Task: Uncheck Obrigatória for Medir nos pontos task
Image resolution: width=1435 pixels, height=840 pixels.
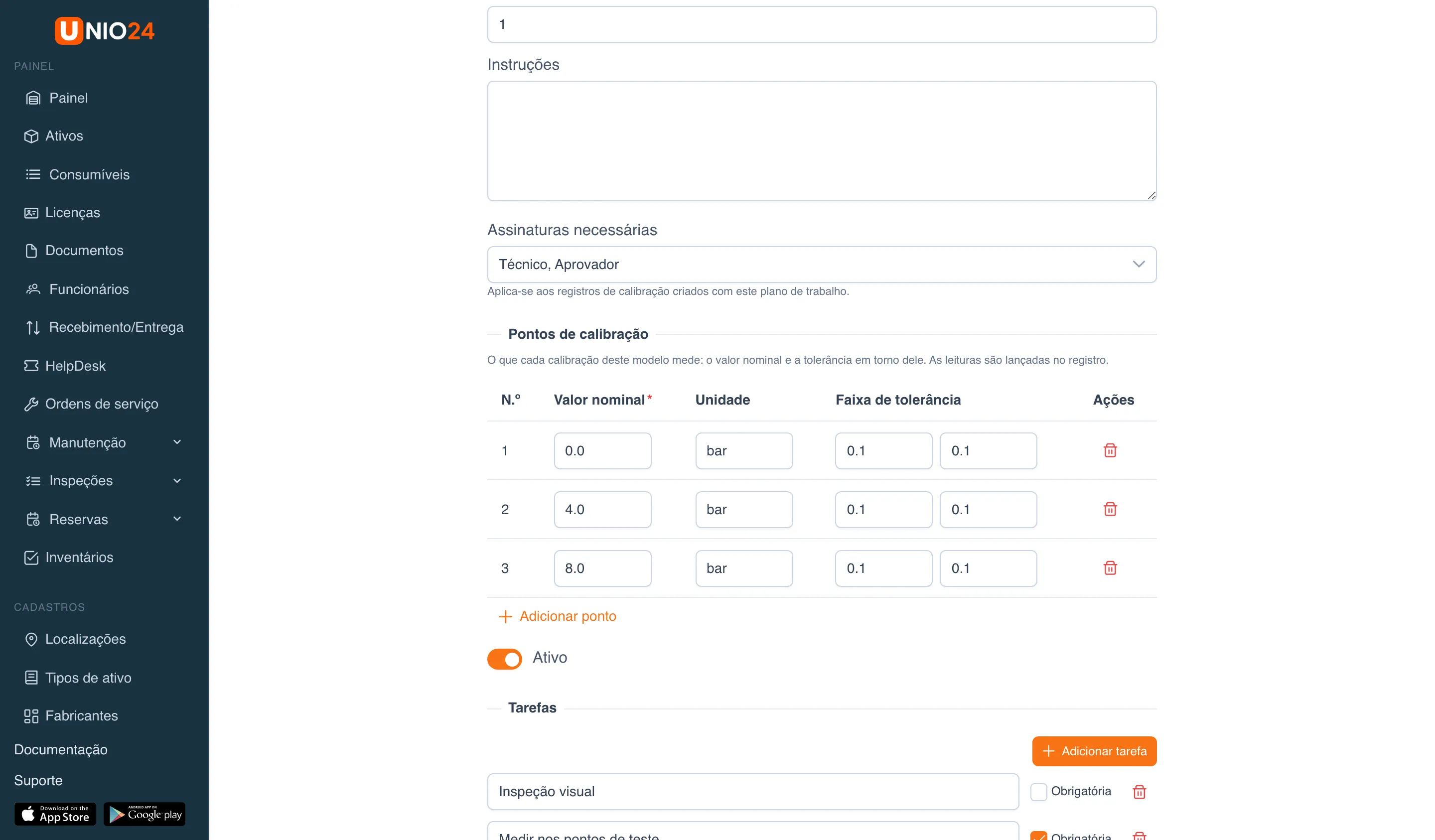Action: pos(1038,836)
